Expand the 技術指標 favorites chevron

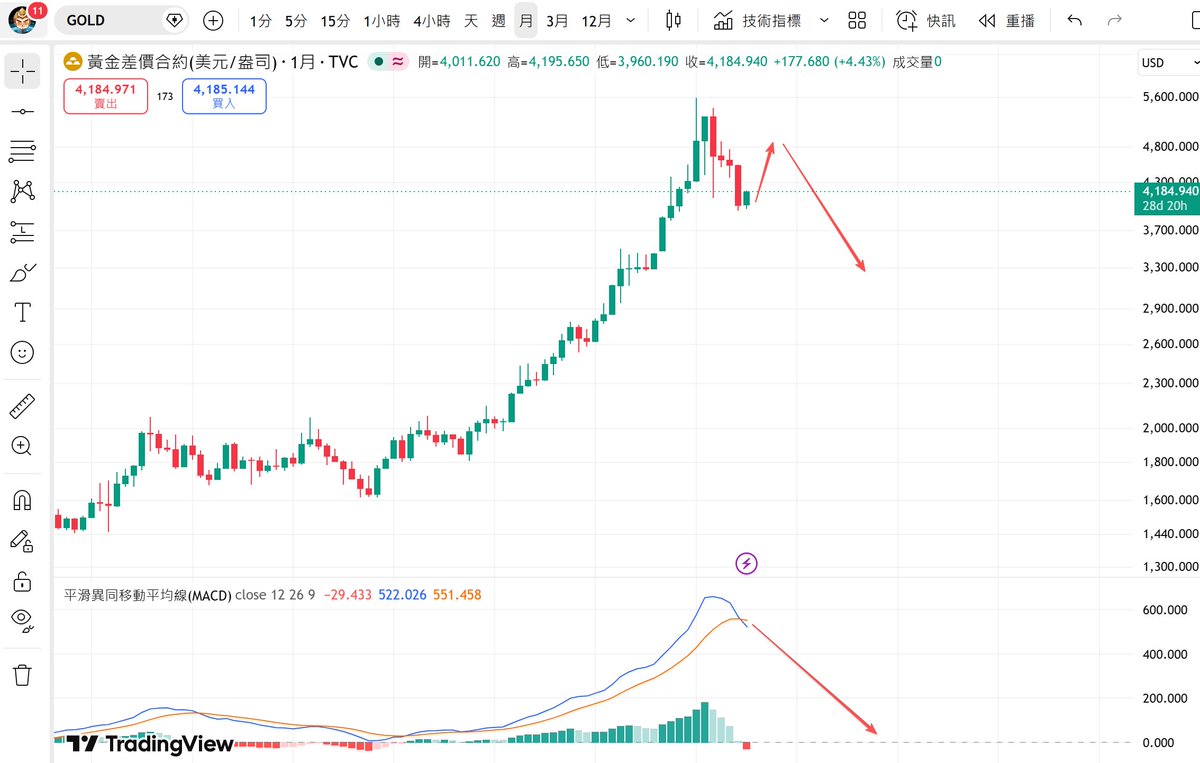pos(823,20)
